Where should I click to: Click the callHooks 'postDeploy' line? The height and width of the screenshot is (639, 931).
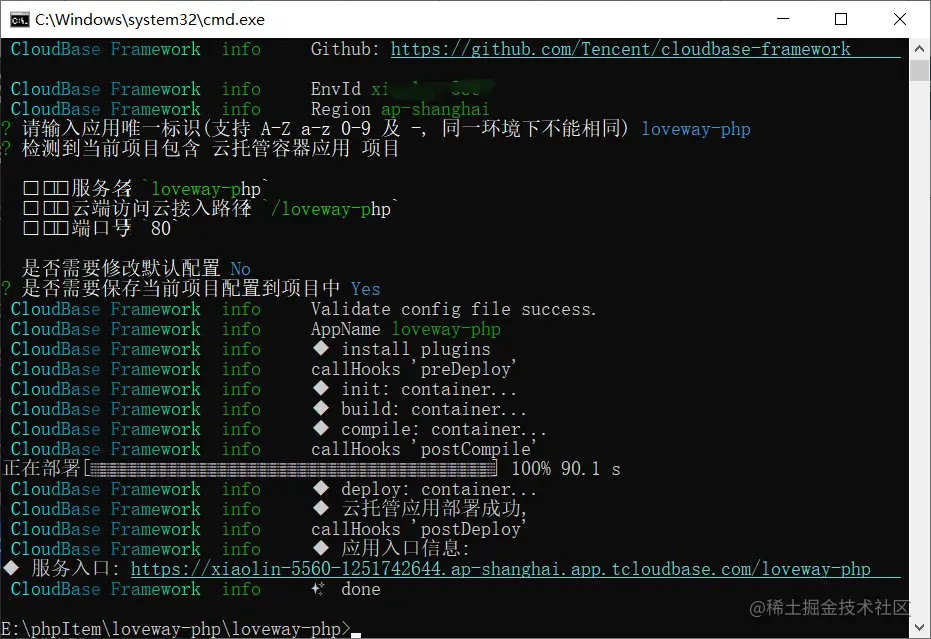click(x=419, y=529)
